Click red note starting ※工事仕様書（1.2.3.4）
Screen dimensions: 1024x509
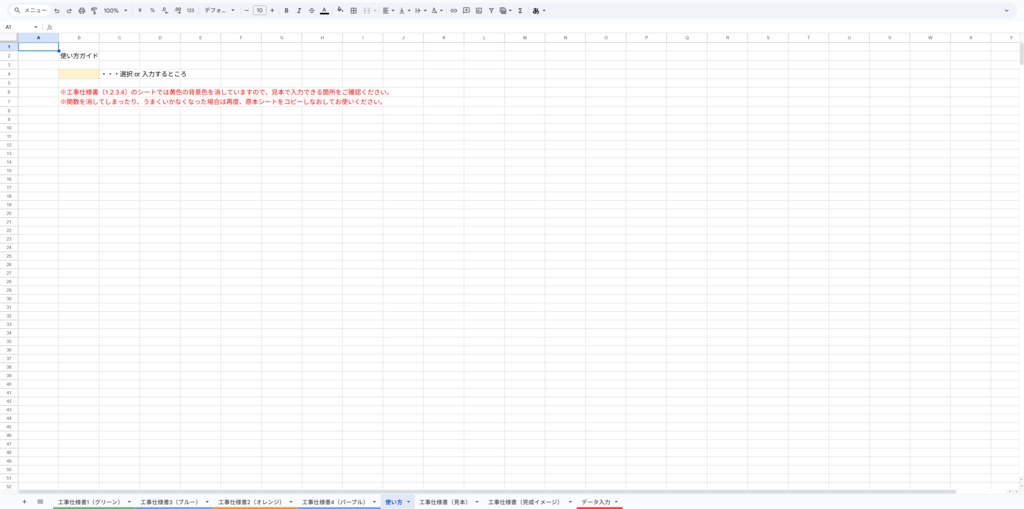[x=225, y=92]
